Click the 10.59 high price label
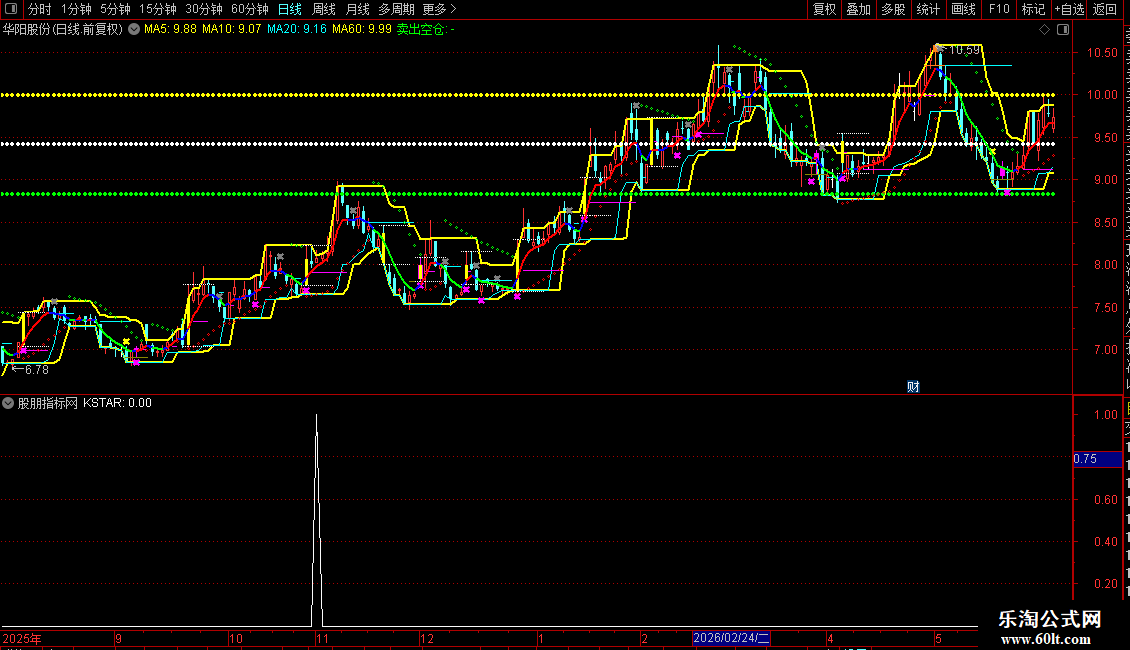 964,50
